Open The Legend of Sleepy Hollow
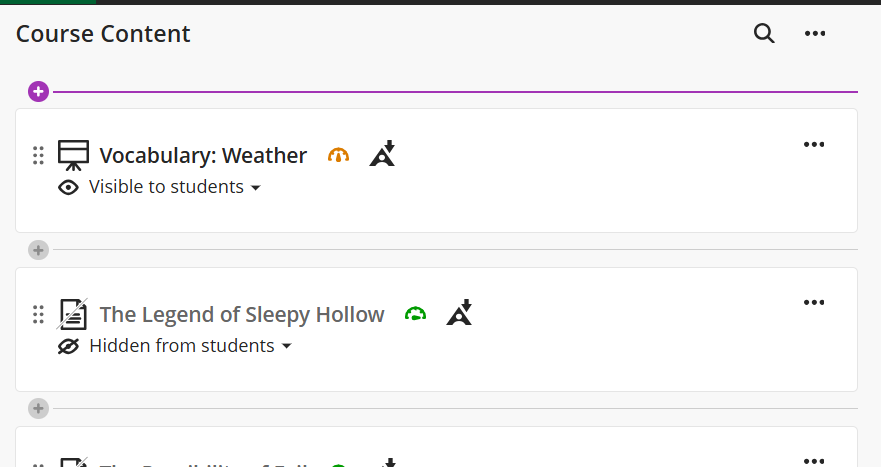Screen dimensions: 881x467 coord(242,315)
